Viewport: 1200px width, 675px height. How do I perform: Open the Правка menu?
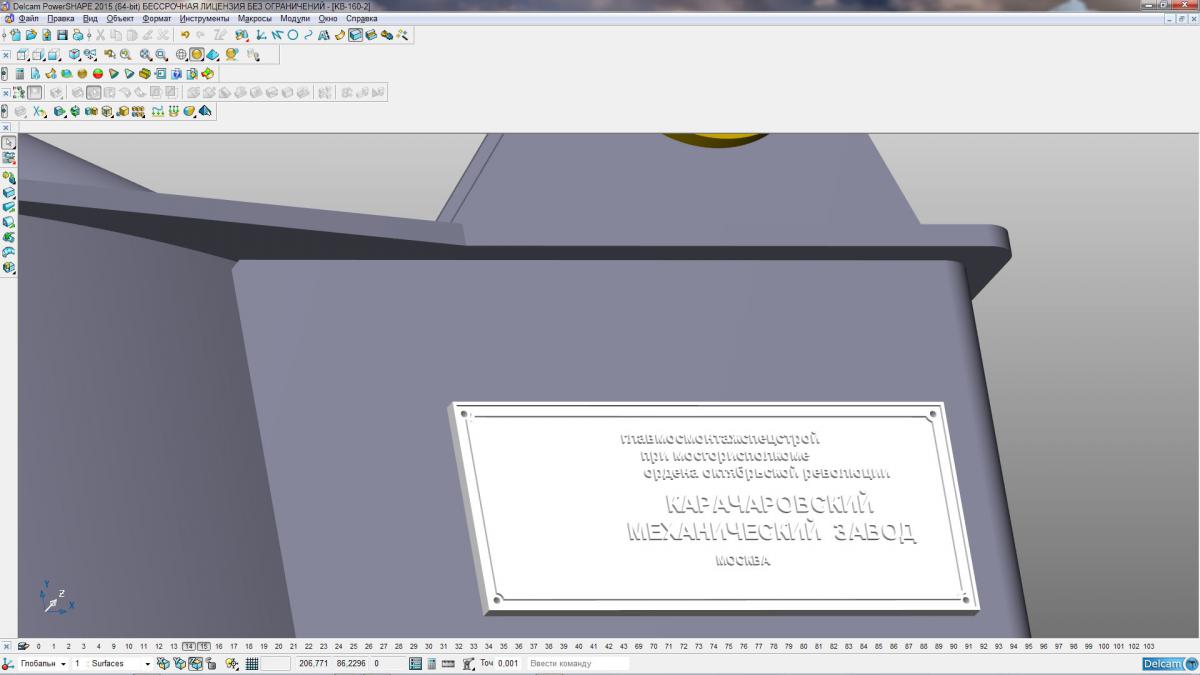pos(61,19)
